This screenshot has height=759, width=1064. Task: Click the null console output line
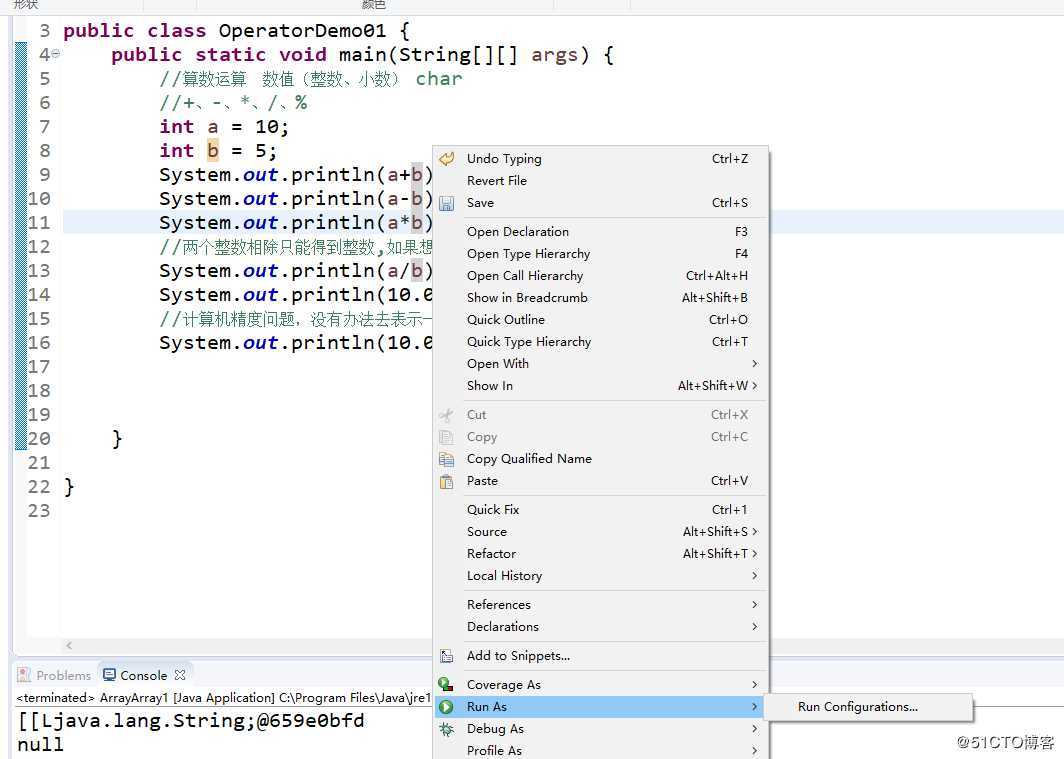coord(41,744)
